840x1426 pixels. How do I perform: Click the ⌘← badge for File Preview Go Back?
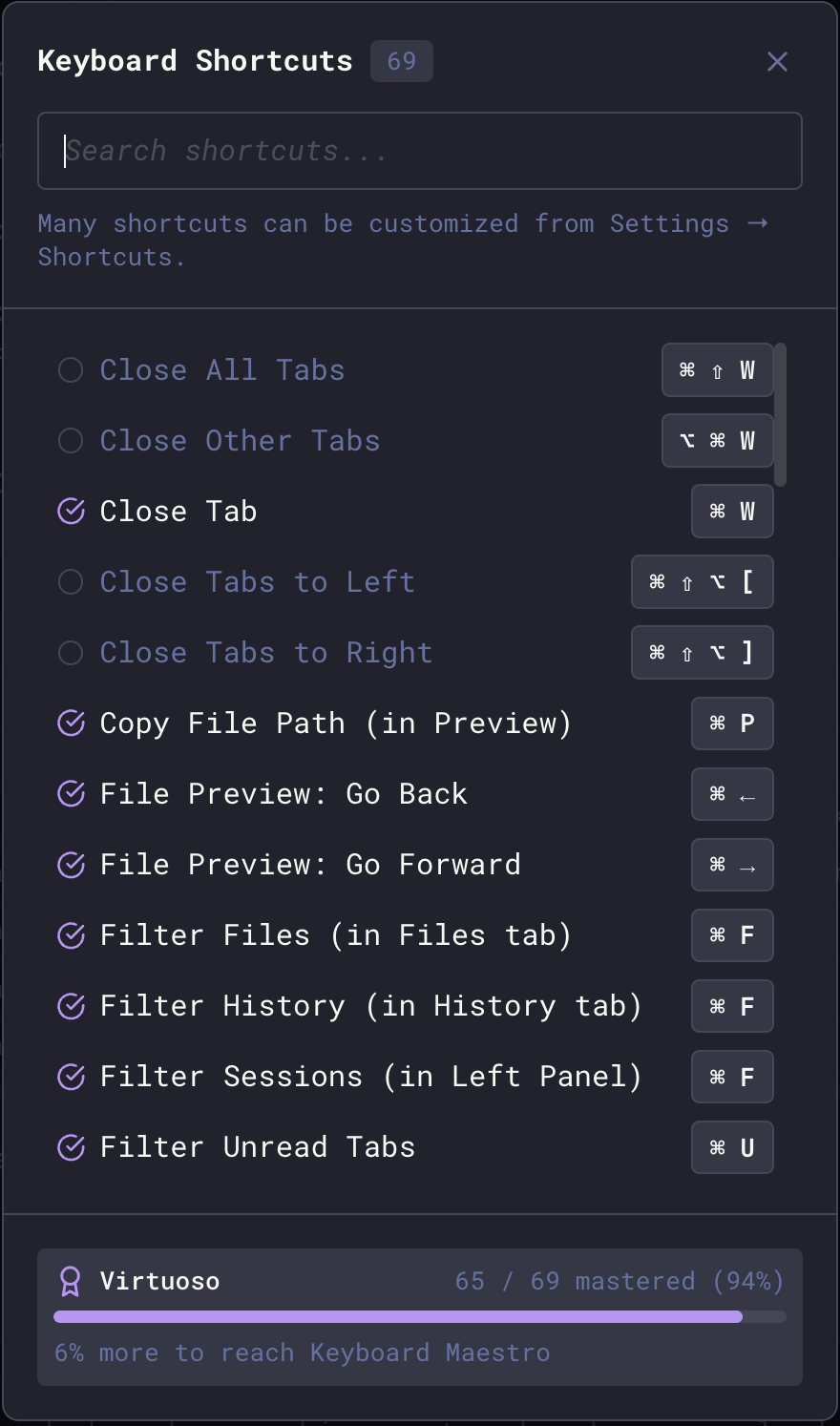click(732, 794)
